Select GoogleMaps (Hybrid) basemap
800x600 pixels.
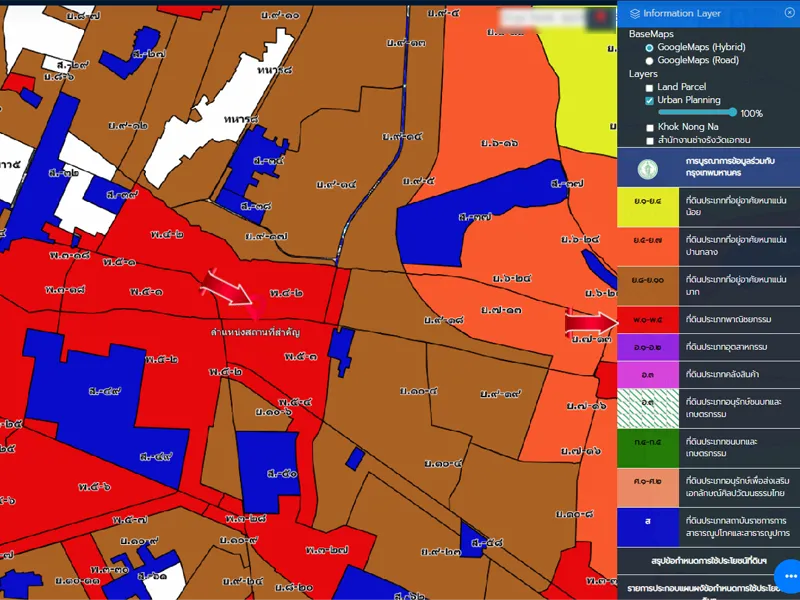(650, 47)
